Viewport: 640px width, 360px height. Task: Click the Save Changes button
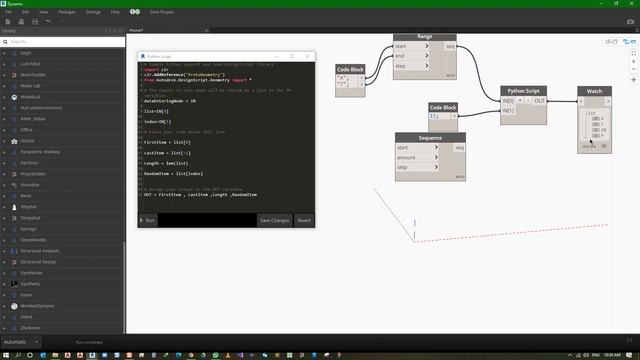tap(274, 220)
